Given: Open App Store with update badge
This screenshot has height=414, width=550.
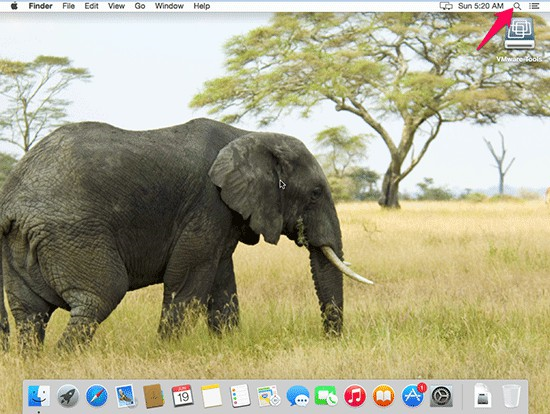Looking at the screenshot, I should tap(413, 395).
